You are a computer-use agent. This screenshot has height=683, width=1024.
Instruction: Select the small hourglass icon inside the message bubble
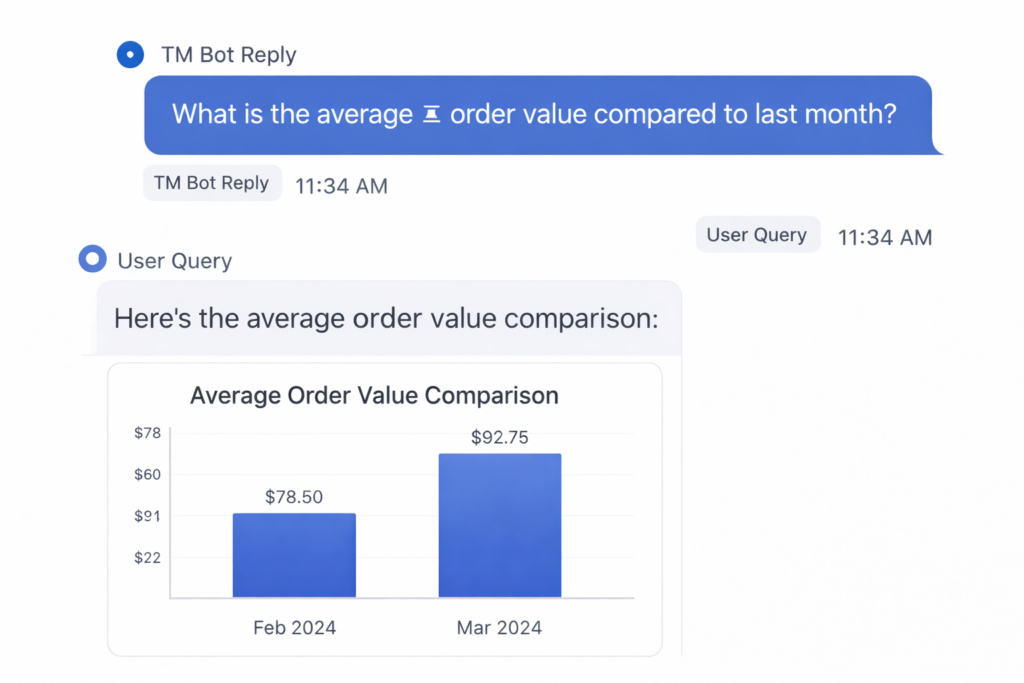(x=430, y=113)
